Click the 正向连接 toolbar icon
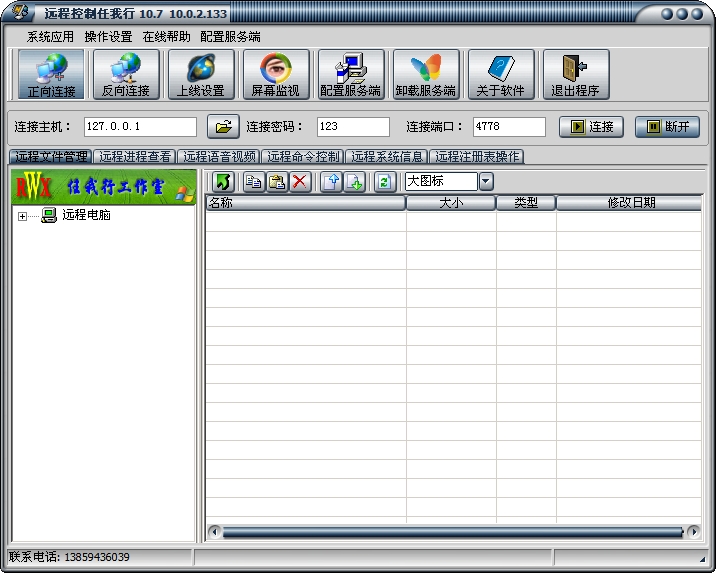716x573 pixels. 51,74
